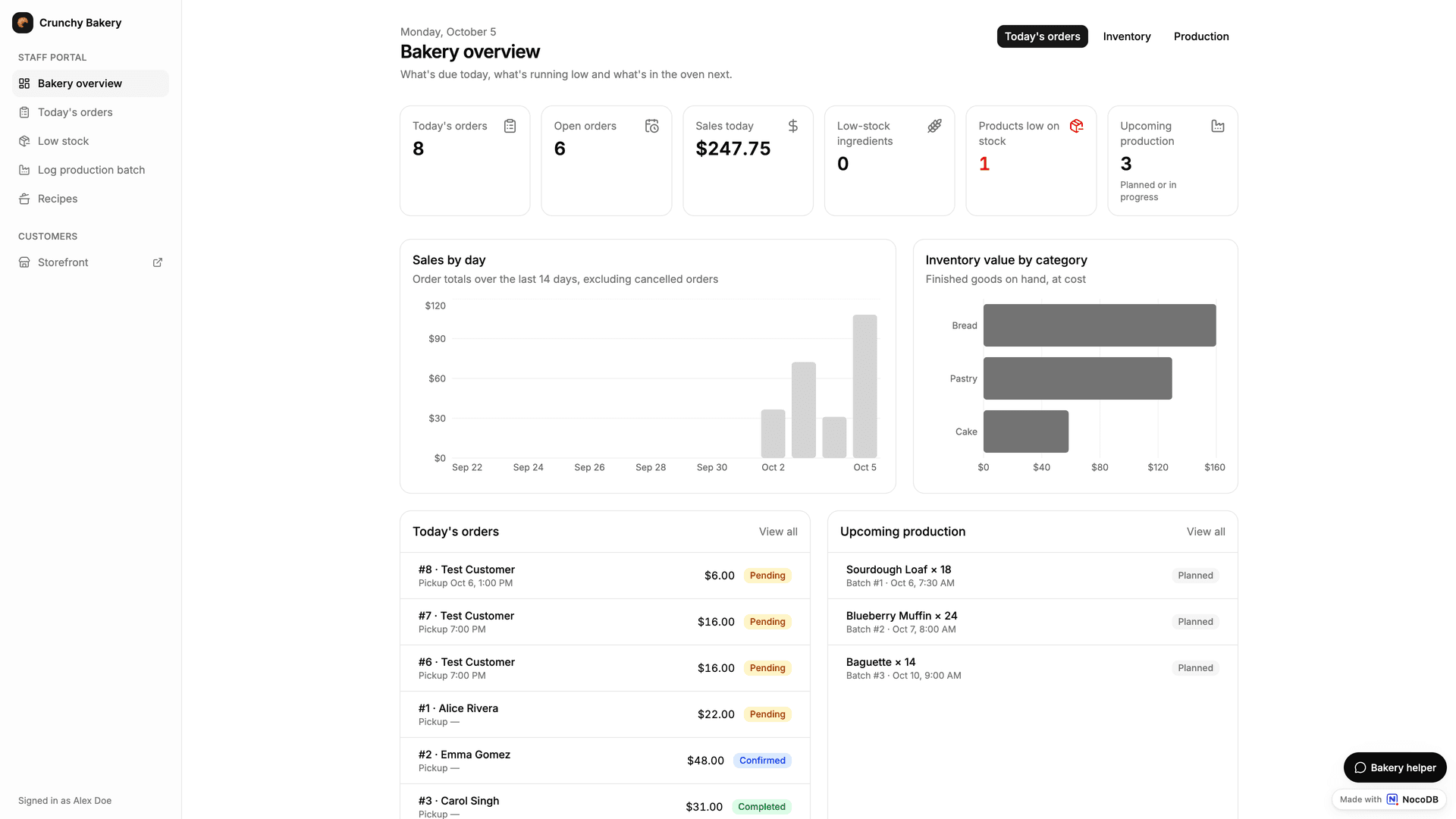
Task: Click the Storefront external link icon
Action: point(158,262)
